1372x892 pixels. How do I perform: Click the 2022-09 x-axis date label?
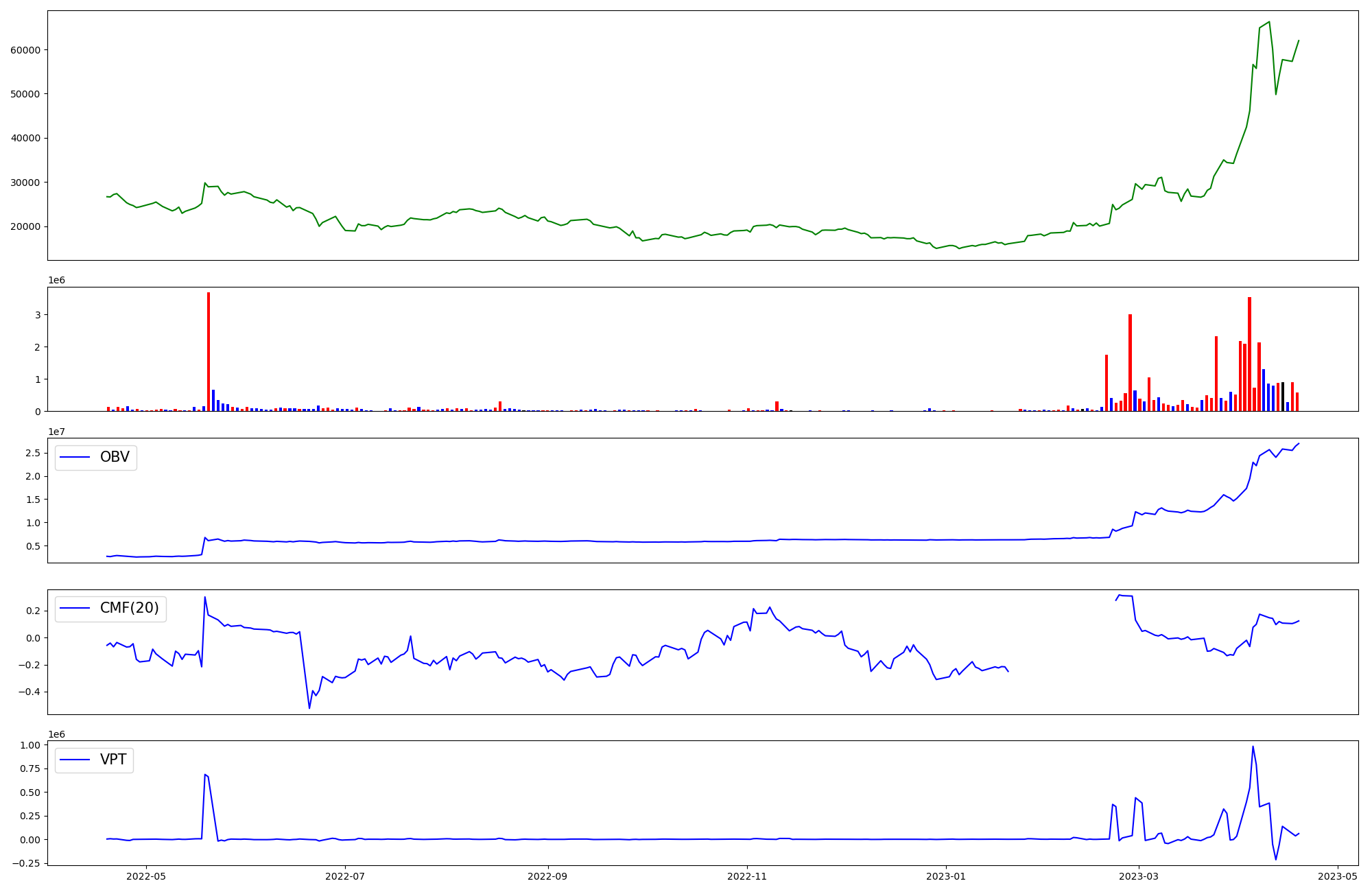pyautogui.click(x=547, y=876)
